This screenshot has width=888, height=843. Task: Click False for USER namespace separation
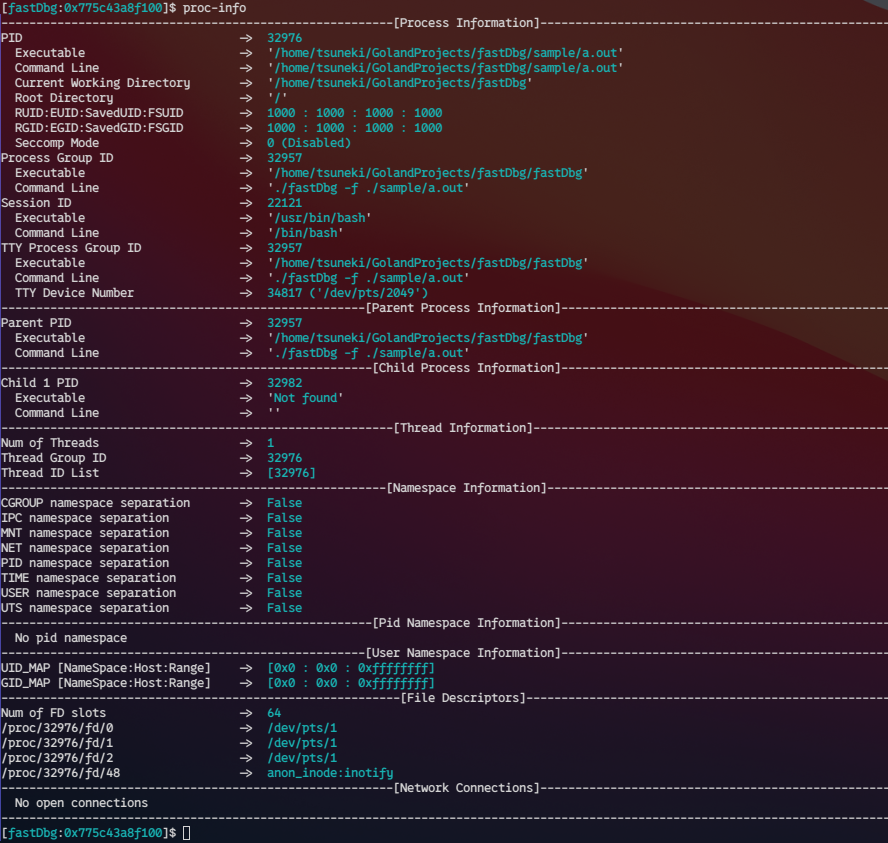(x=284, y=593)
